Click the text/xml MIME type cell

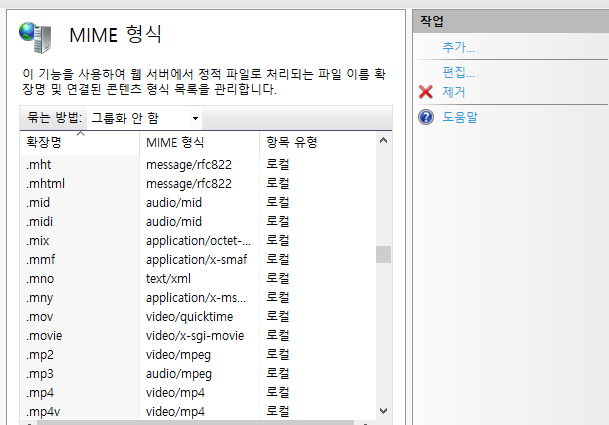click(x=168, y=279)
